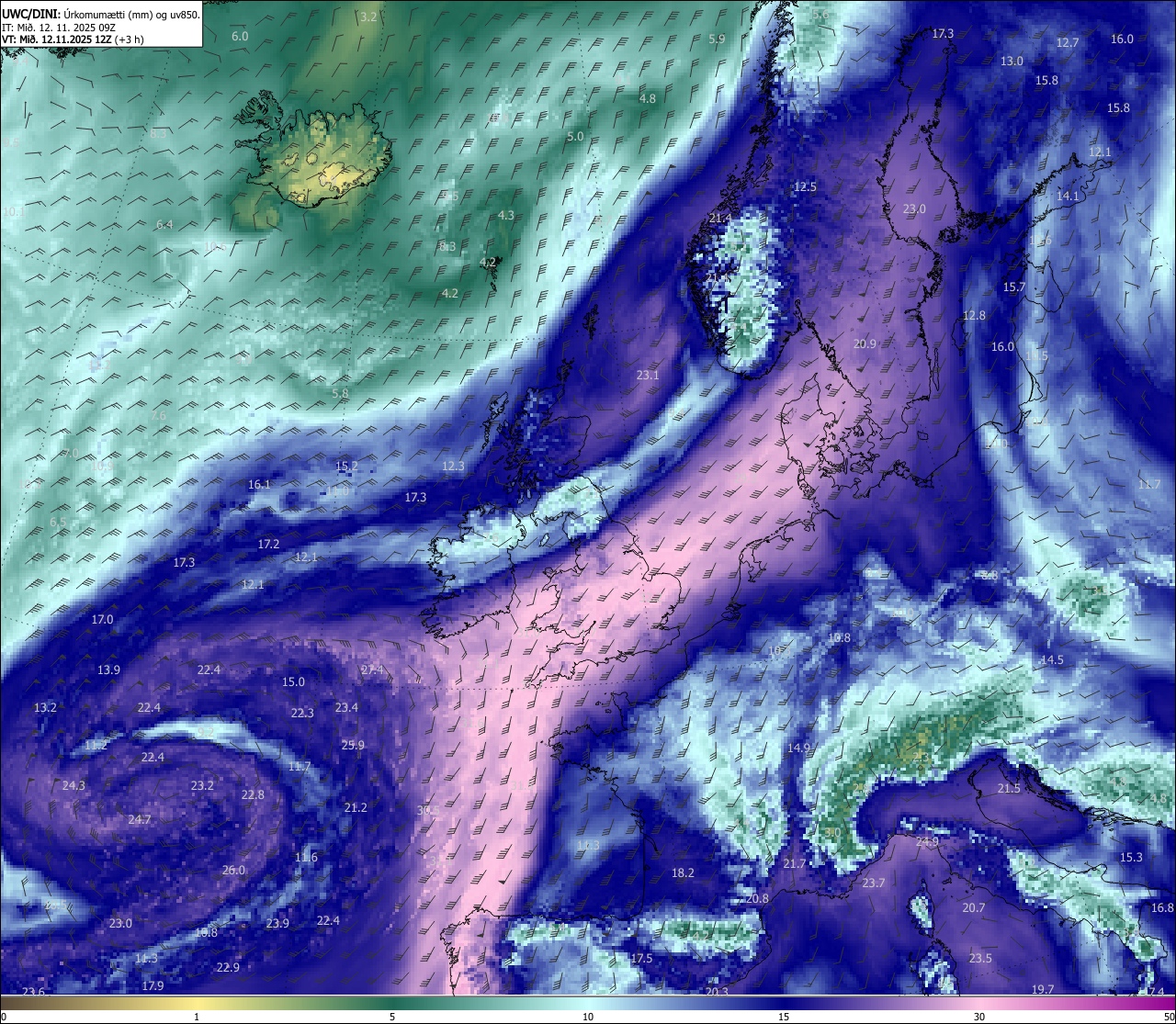Click the 23.7 value label
Screen dimensions: 1176x1024
pos(874,883)
